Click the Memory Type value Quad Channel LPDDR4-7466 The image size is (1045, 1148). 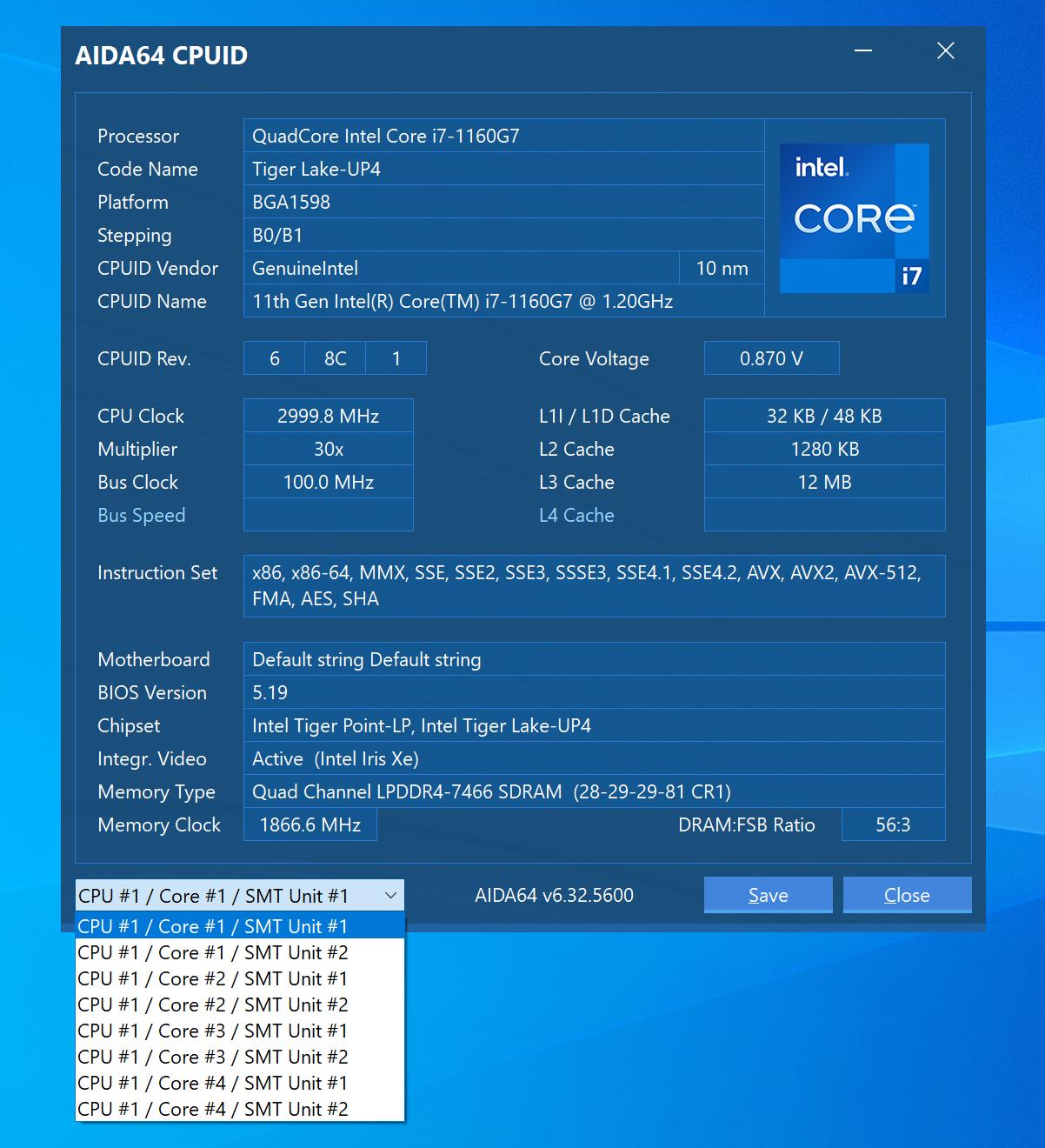[x=595, y=791]
